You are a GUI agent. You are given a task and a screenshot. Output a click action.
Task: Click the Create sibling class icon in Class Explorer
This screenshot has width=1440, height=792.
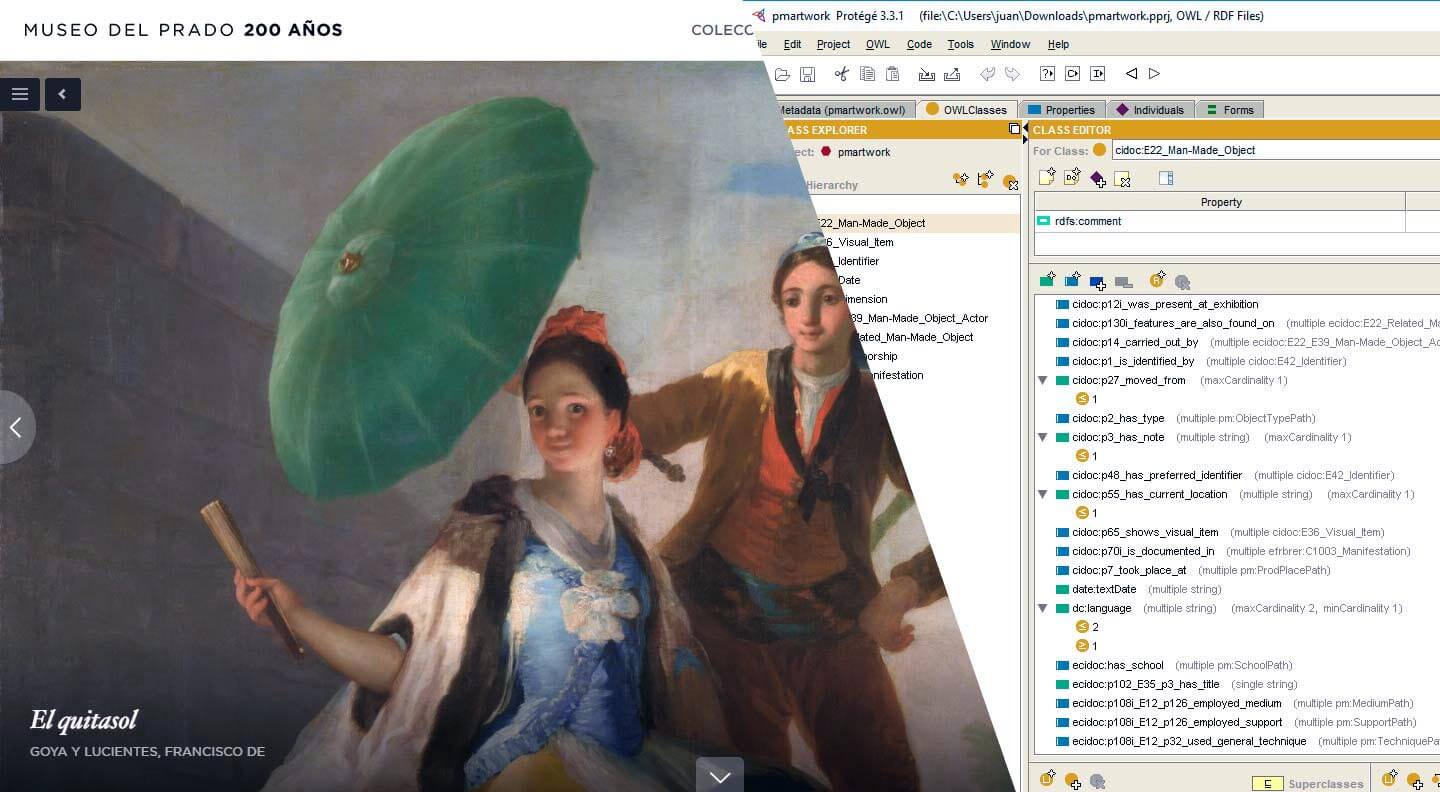pyautogui.click(x=985, y=180)
